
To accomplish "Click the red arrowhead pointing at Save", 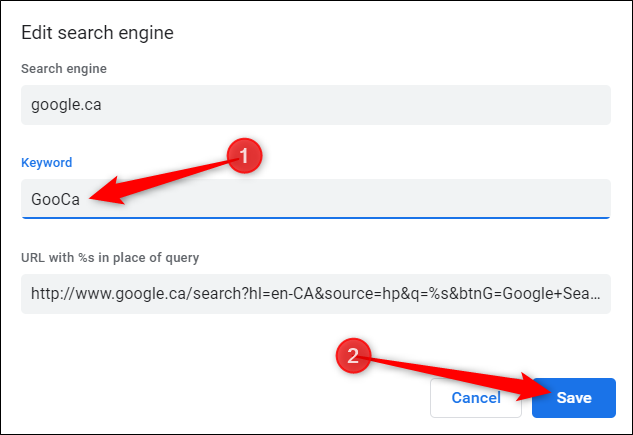I will pos(527,391).
